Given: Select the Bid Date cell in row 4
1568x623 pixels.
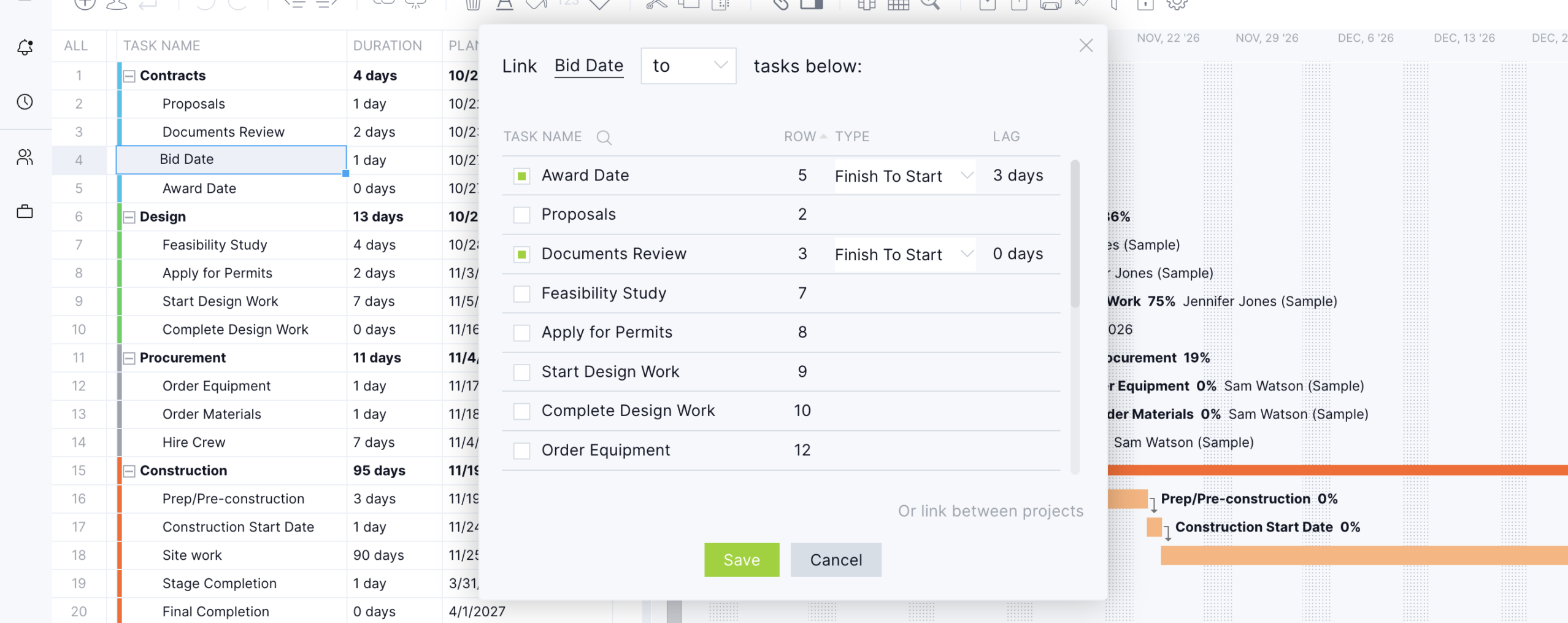Looking at the screenshot, I should 231,160.
